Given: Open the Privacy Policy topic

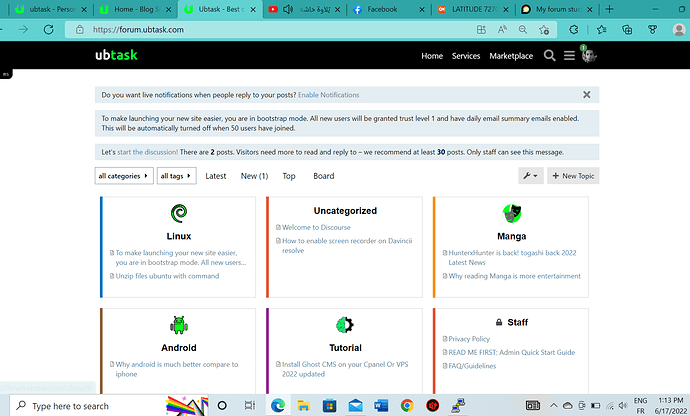Looking at the screenshot, I should coord(469,339).
